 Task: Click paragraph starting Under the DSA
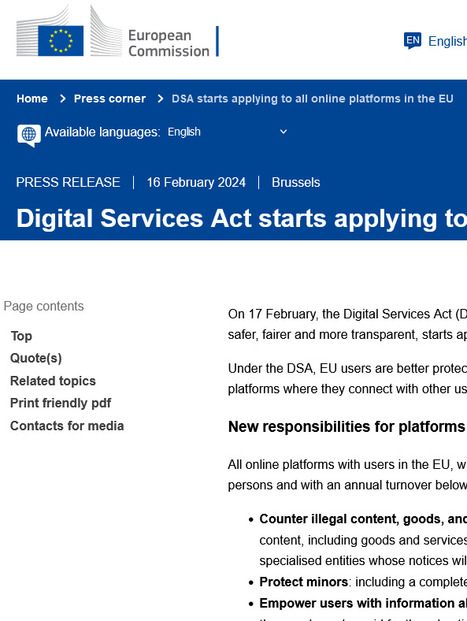347,379
